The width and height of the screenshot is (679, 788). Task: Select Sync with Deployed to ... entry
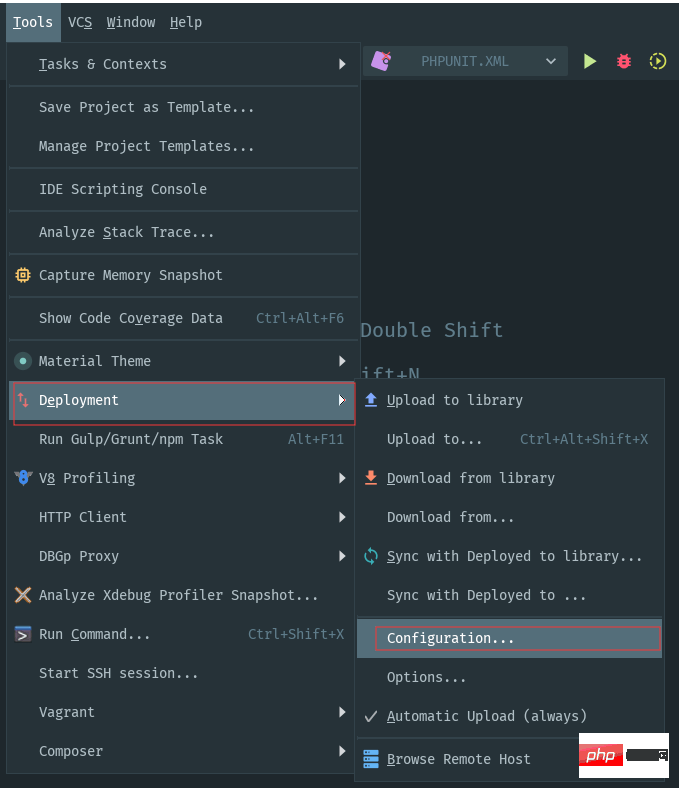[x=510, y=595]
